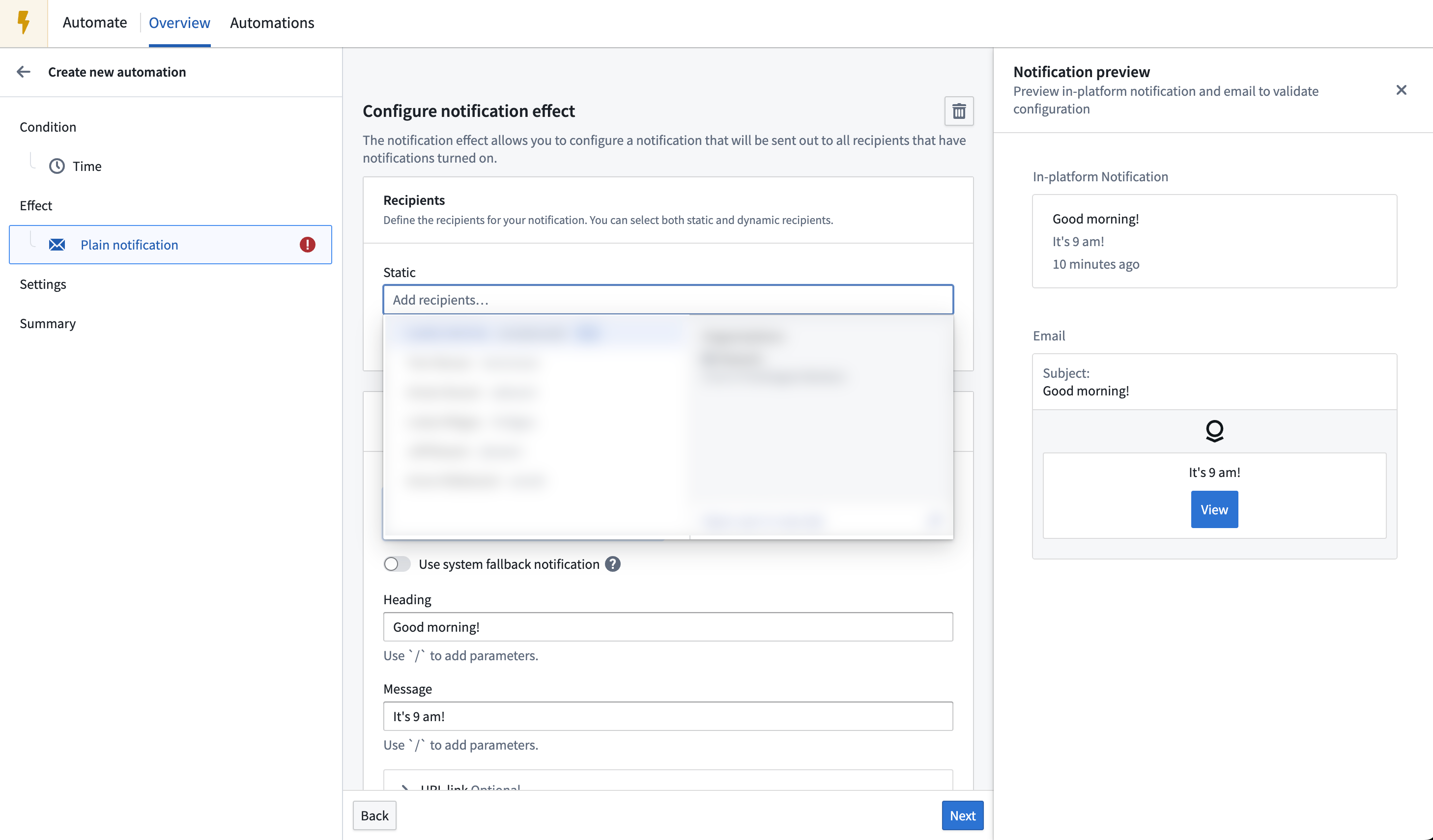Open the Summary step

48,323
